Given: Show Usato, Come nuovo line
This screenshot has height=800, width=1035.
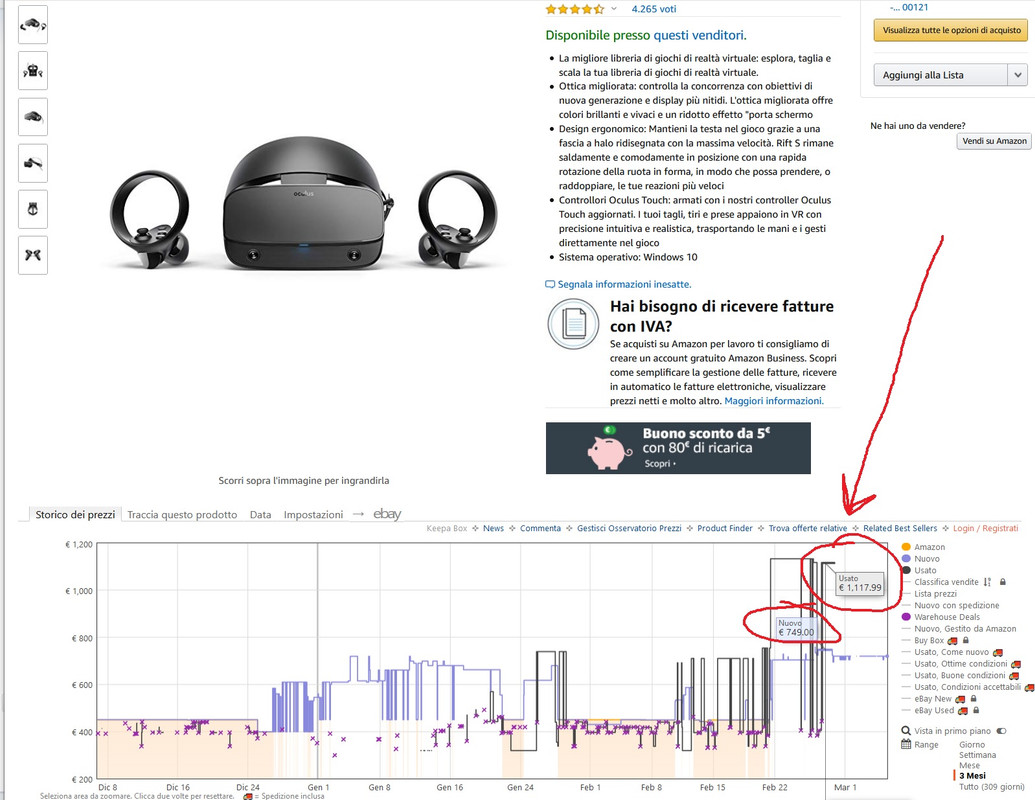Looking at the screenshot, I should pyautogui.click(x=951, y=652).
